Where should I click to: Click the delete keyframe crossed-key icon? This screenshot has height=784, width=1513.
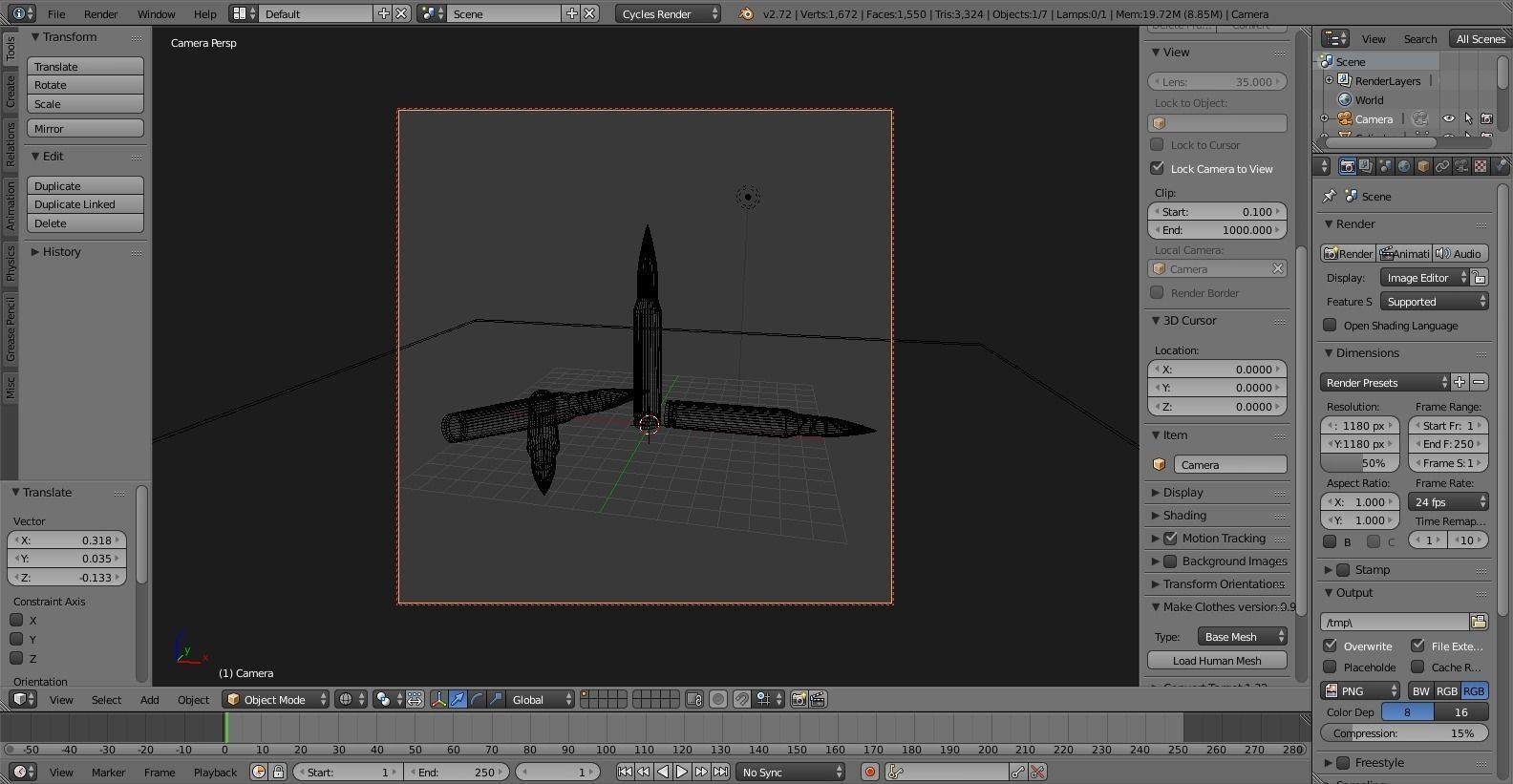(1037, 772)
